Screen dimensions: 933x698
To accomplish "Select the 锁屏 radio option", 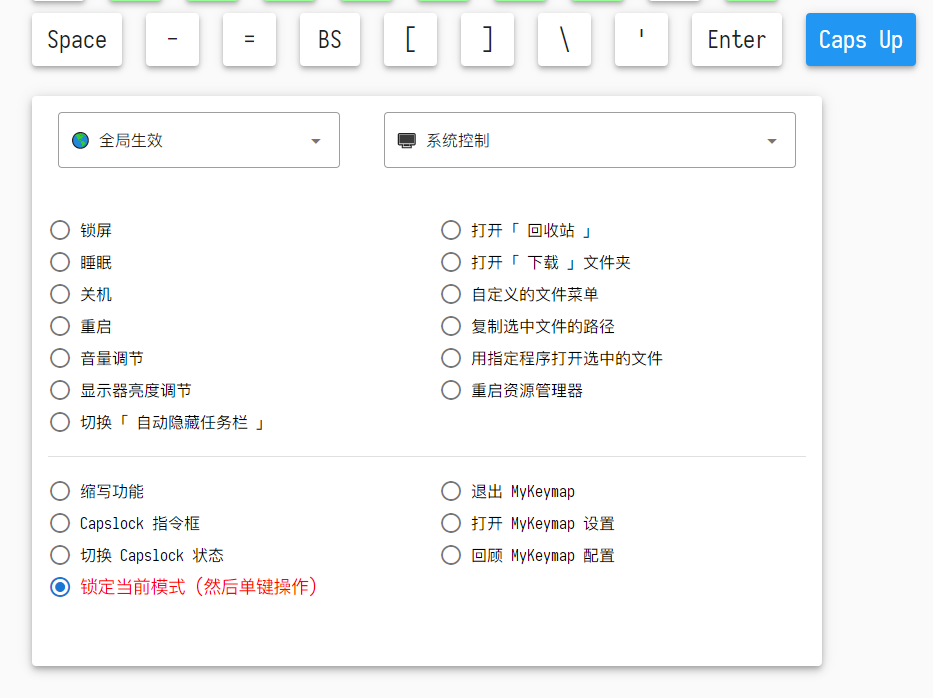I will [x=60, y=230].
